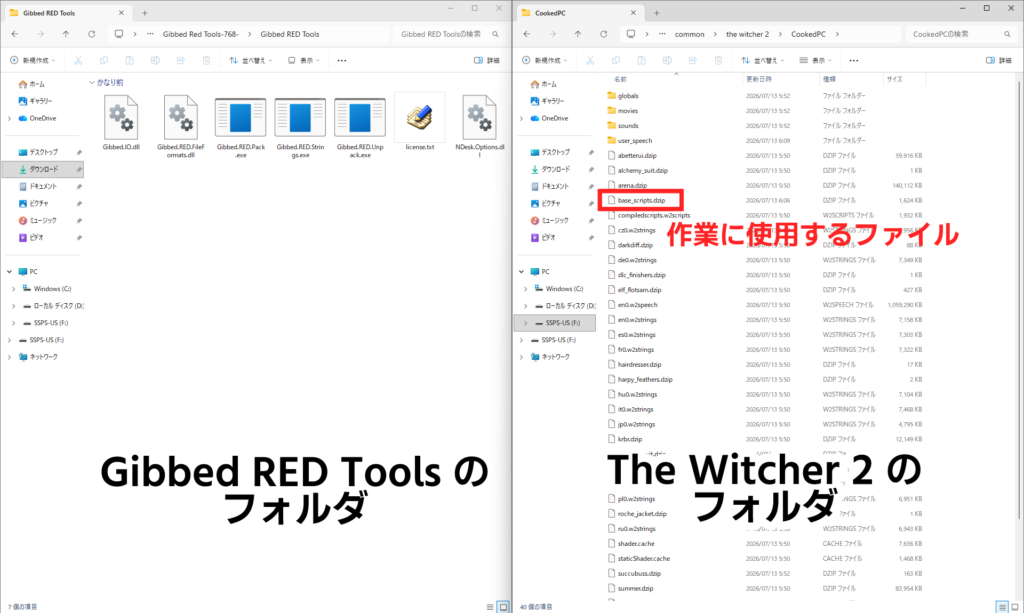Select Gibbed.RED.Strings.exe icon
Viewport: 1024px width, 613px height.
point(300,118)
